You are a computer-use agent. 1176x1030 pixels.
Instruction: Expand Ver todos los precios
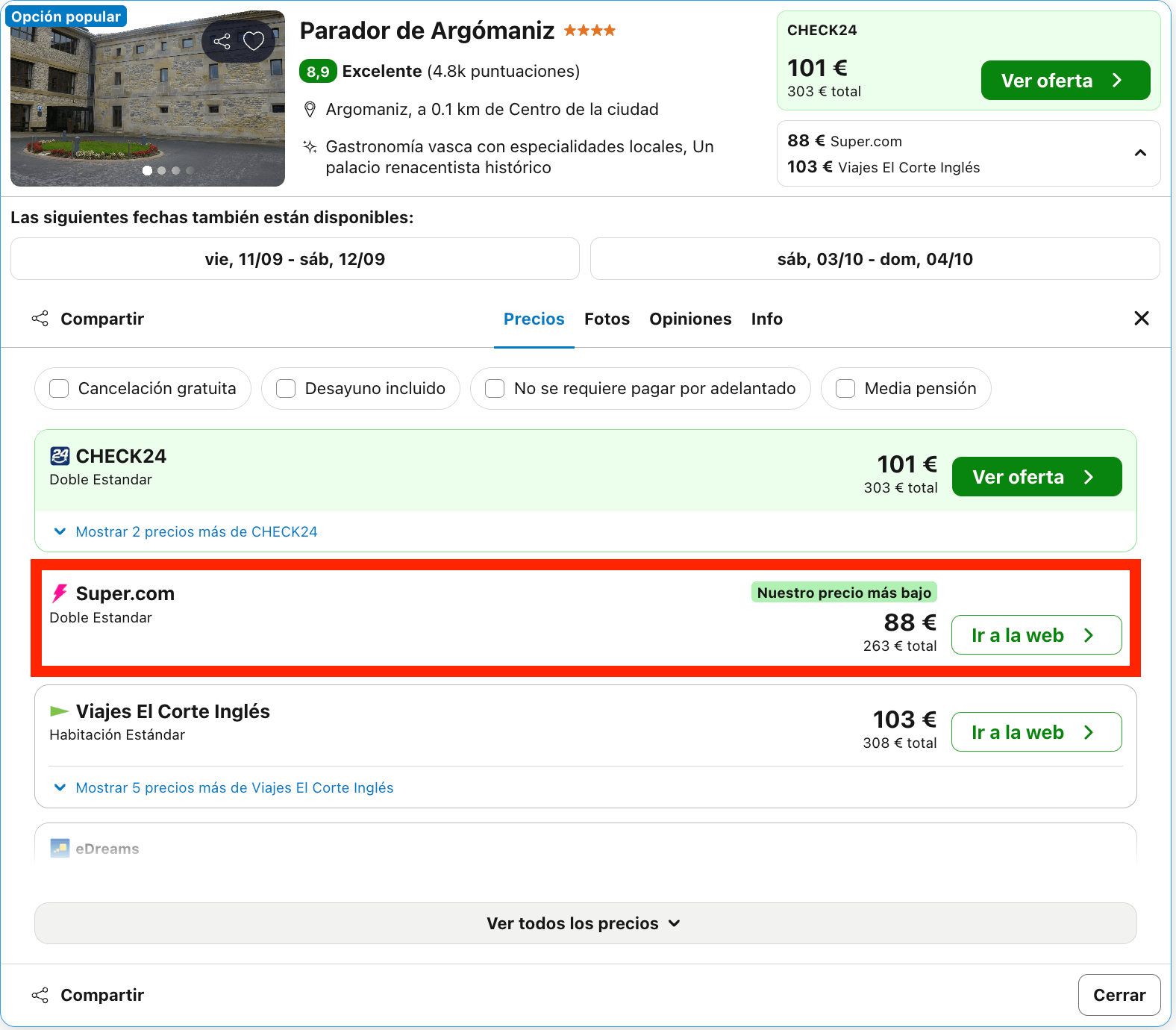586,923
